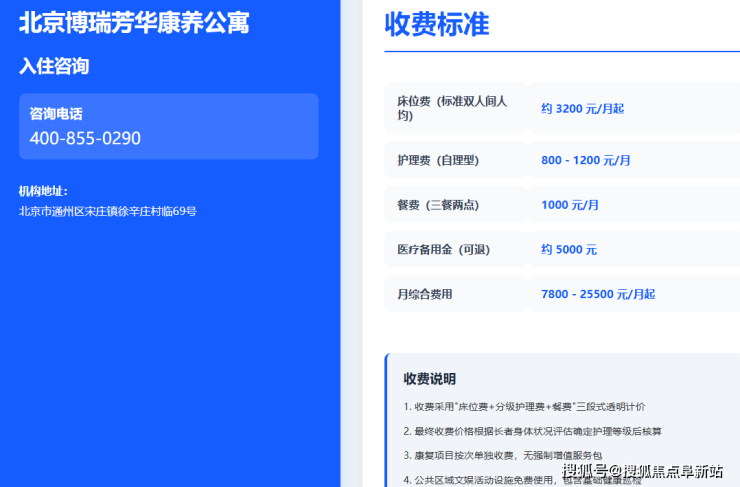
Task: Select note 3 about 康复项目按次单独收费
Action: 503,456
